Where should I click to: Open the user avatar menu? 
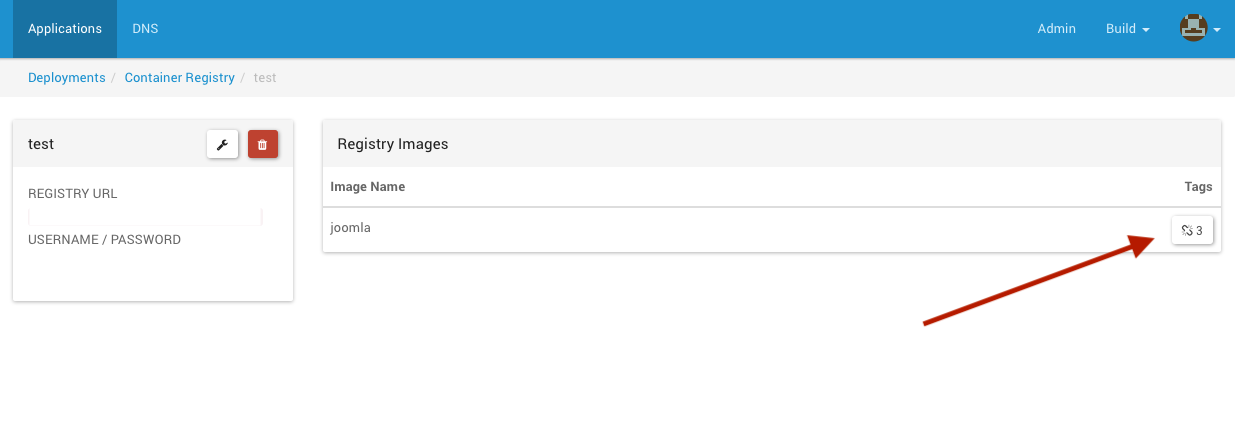[1200, 28]
